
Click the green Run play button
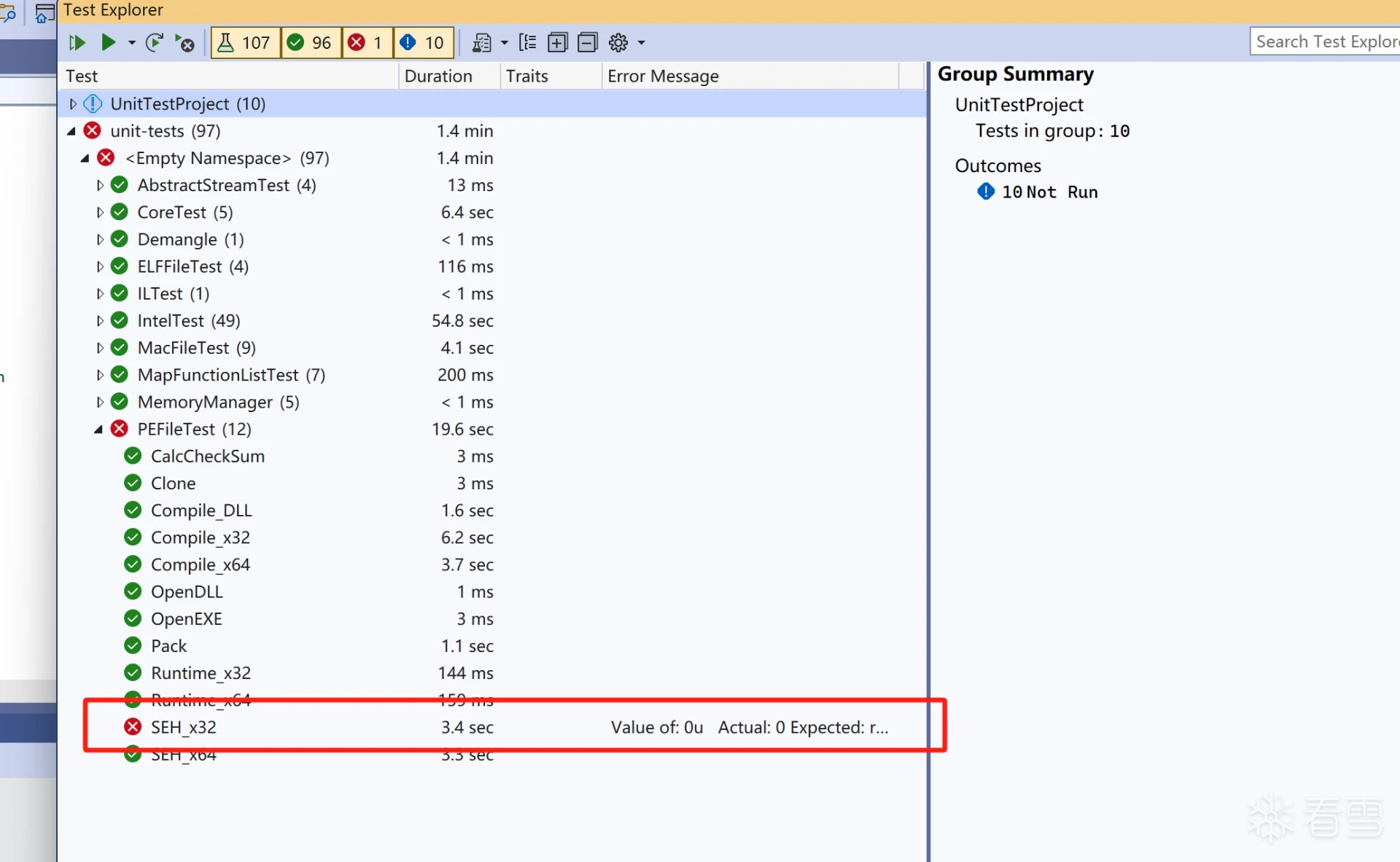tap(108, 42)
